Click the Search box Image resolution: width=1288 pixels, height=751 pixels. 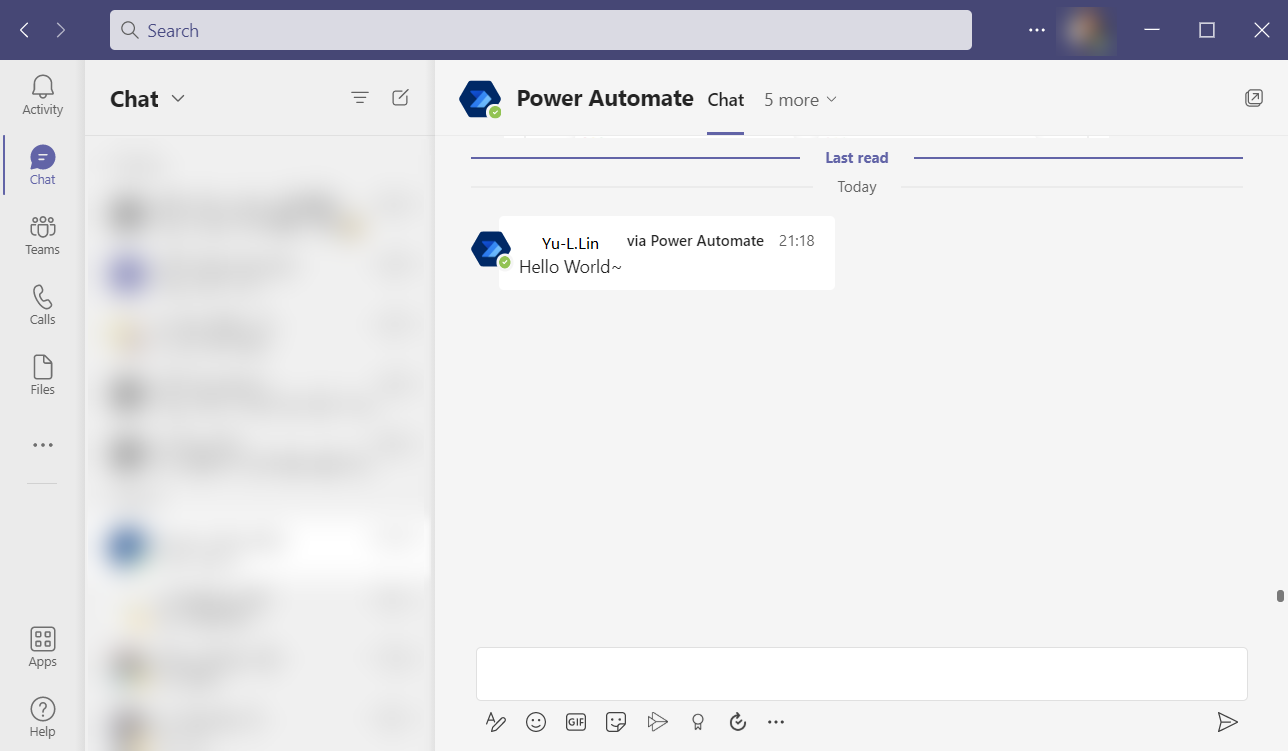pos(541,30)
